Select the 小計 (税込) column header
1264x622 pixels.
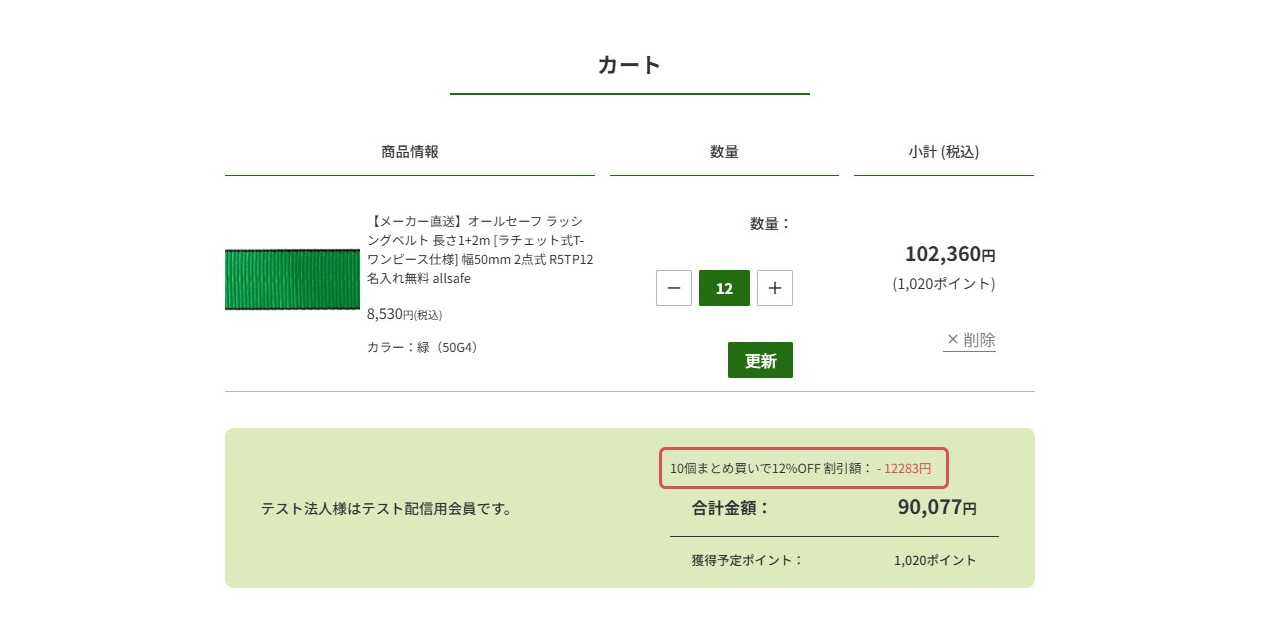click(x=943, y=152)
